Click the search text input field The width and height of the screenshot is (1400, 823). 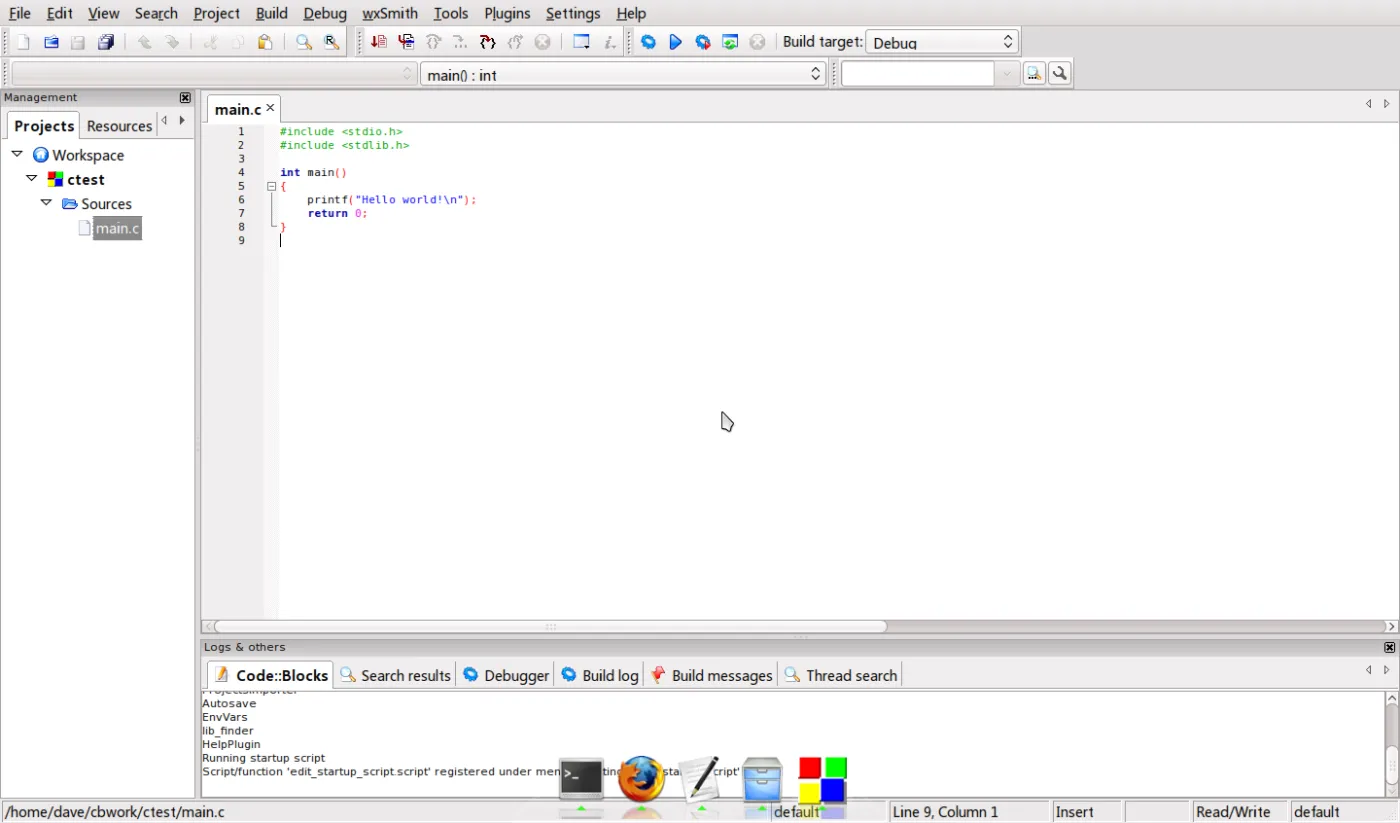(x=918, y=74)
